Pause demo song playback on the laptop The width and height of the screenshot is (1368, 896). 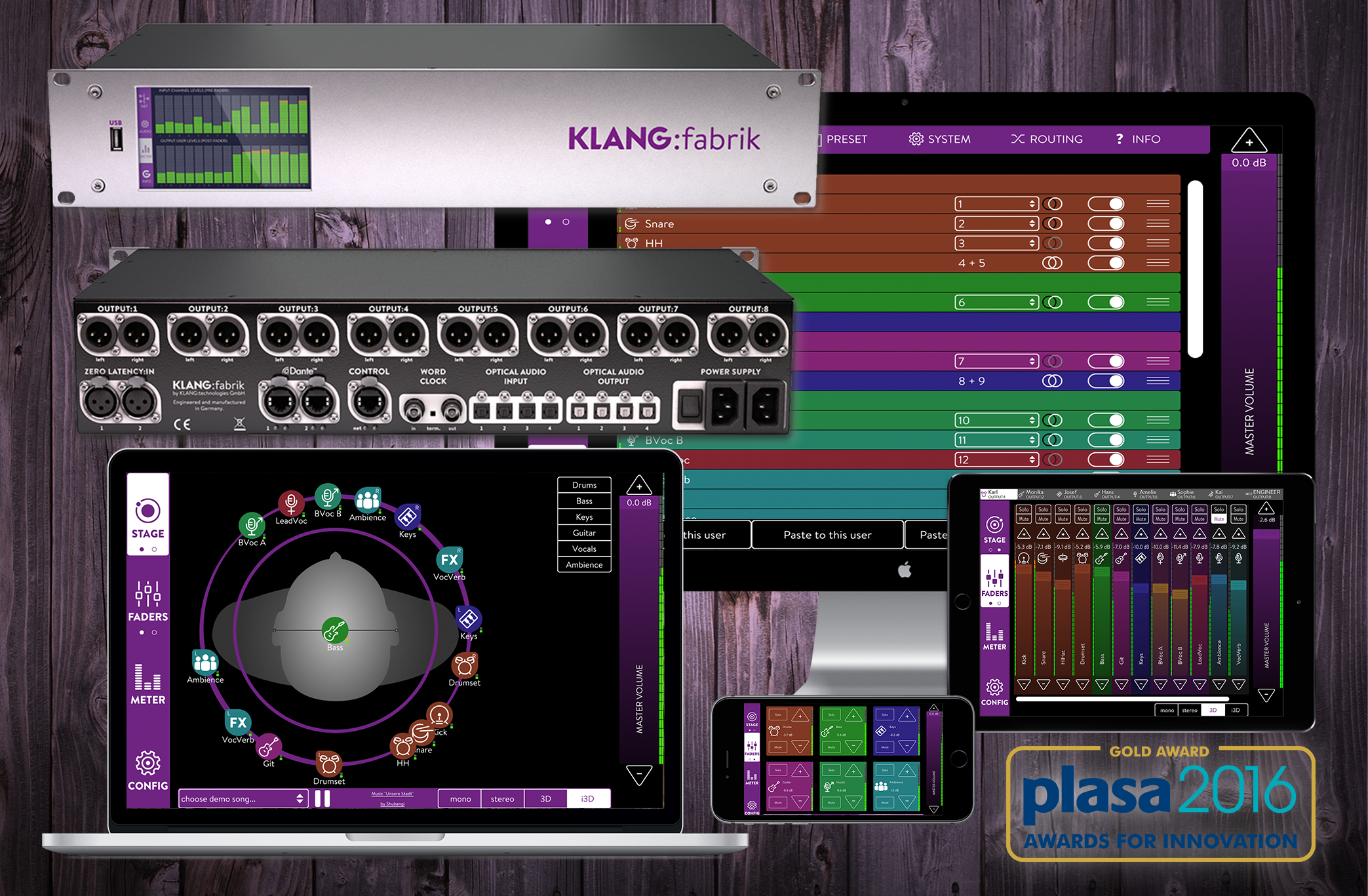[322, 798]
